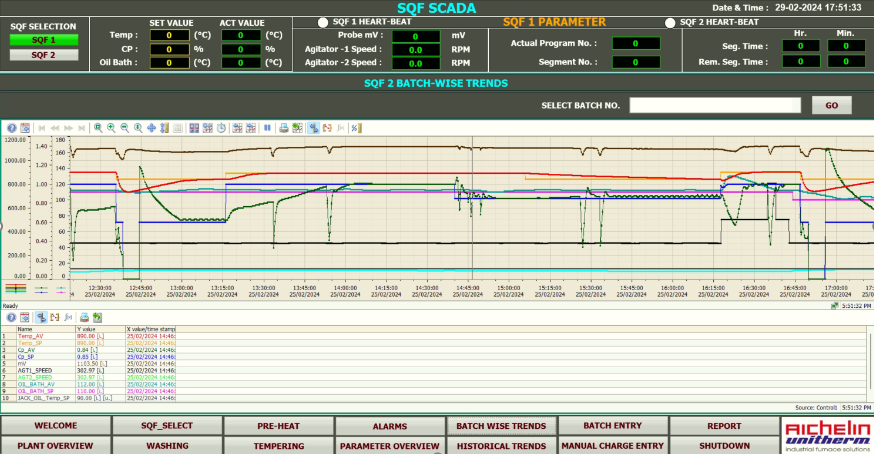Image resolution: width=874 pixels, height=454 pixels.
Task: Open the ALARMS page
Action: (389, 426)
